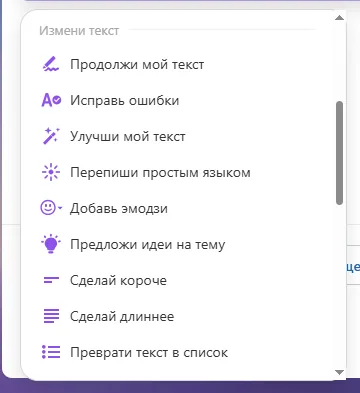Click the scrollbar down arrow

(x=339, y=372)
